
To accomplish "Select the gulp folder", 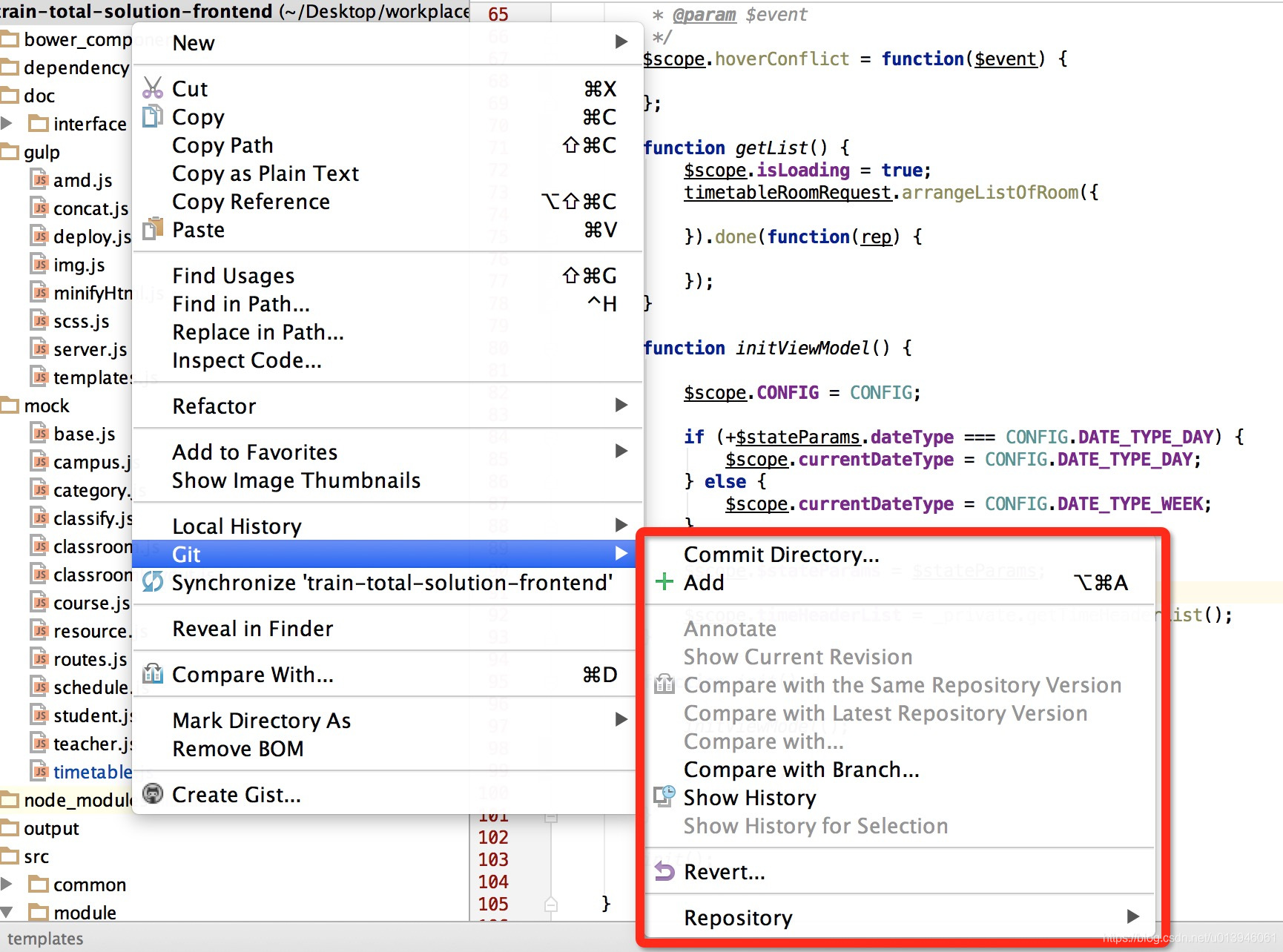I will 42,152.
